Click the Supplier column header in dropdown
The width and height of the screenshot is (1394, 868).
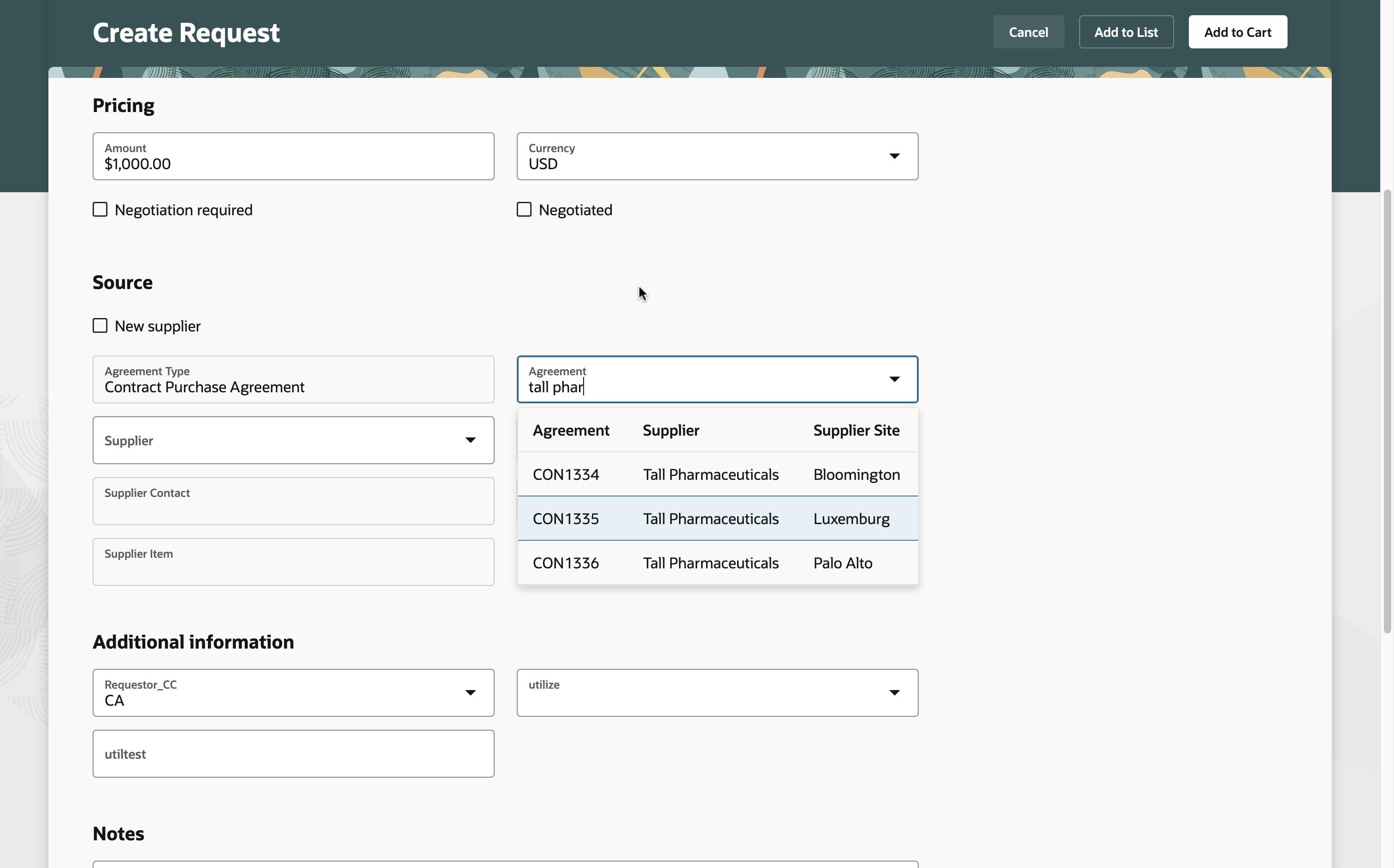[671, 430]
